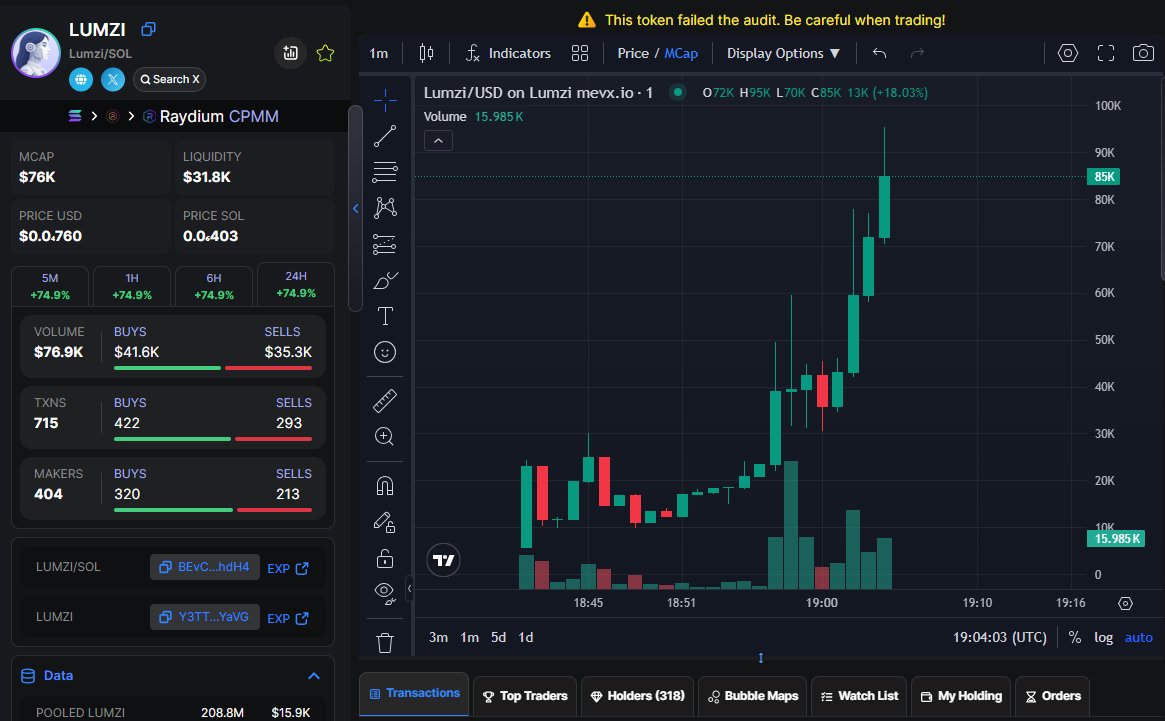Screen dimensions: 1165x721
Task: Select the 1H change period
Action: point(132,286)
